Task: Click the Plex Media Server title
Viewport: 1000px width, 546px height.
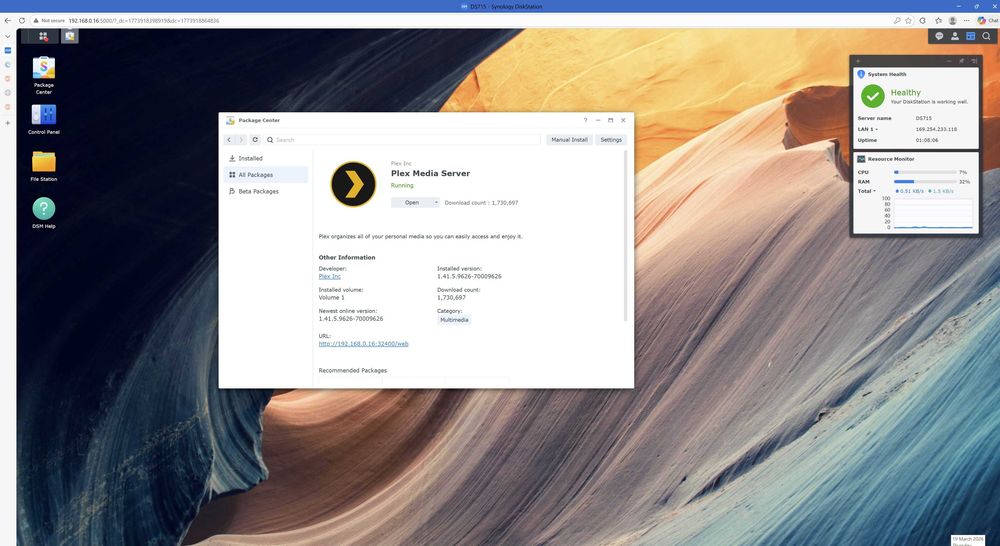Action: (x=430, y=173)
